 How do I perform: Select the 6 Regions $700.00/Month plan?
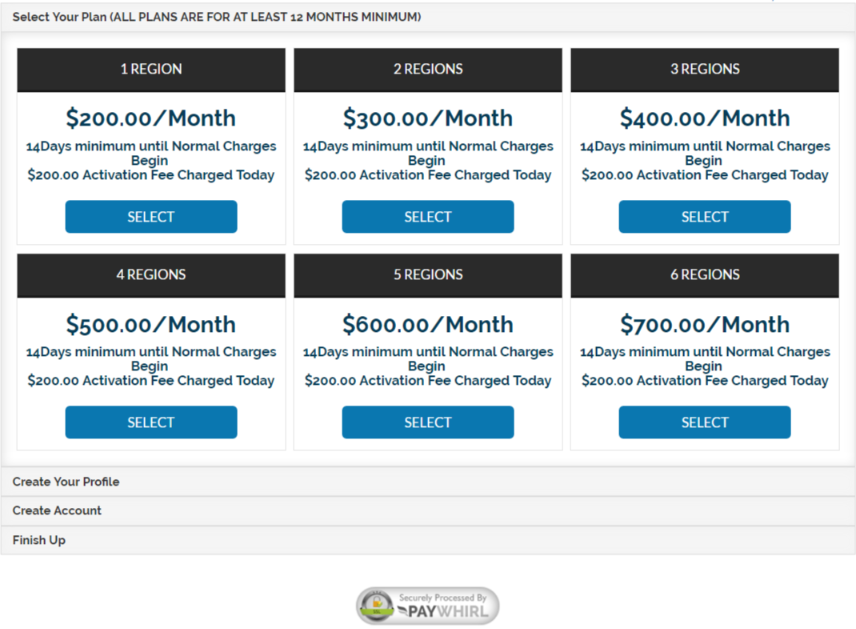(x=704, y=422)
